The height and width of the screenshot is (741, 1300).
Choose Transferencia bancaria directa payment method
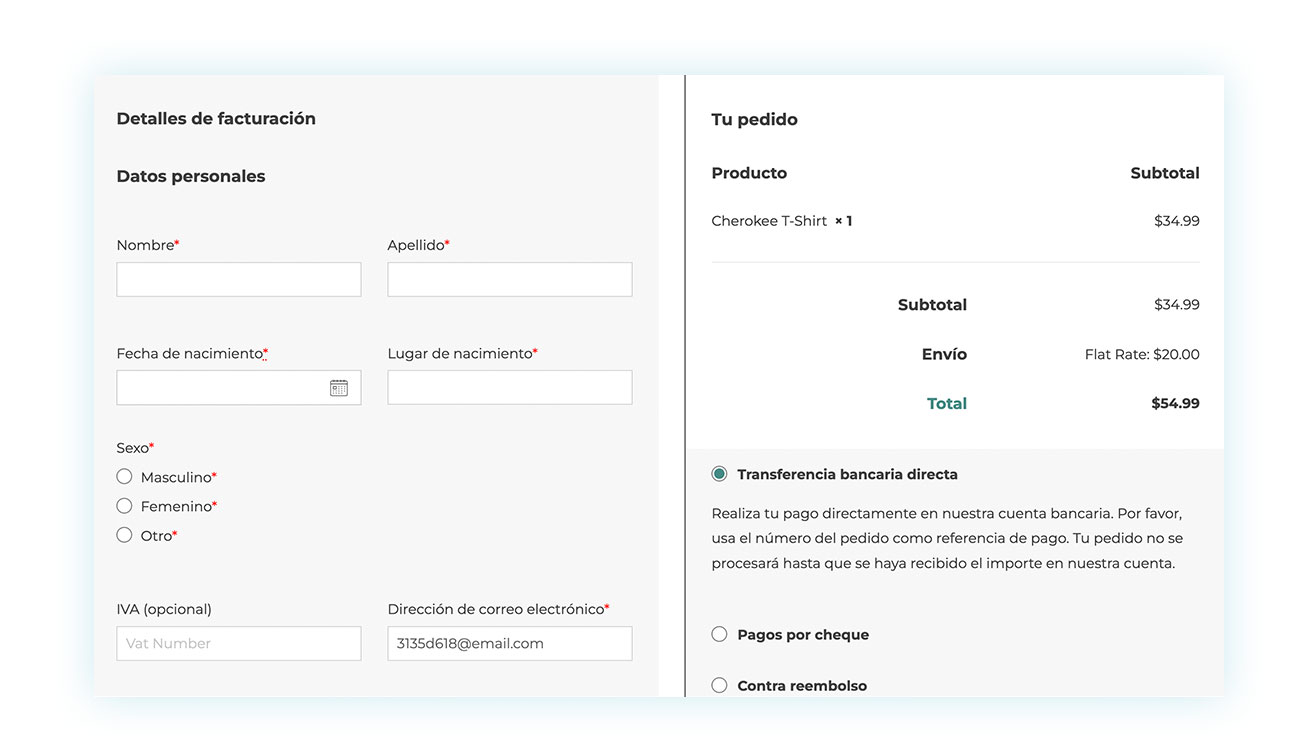point(718,473)
